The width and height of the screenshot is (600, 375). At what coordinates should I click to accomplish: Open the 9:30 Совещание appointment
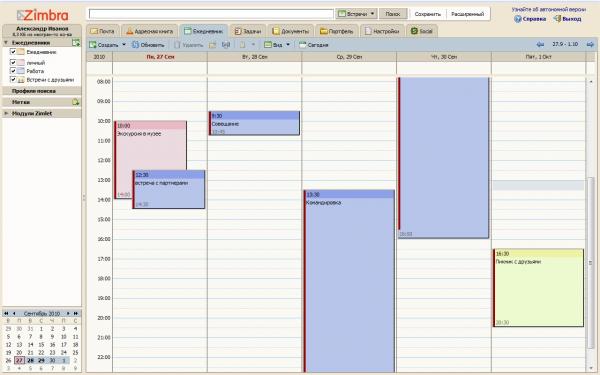tap(254, 123)
